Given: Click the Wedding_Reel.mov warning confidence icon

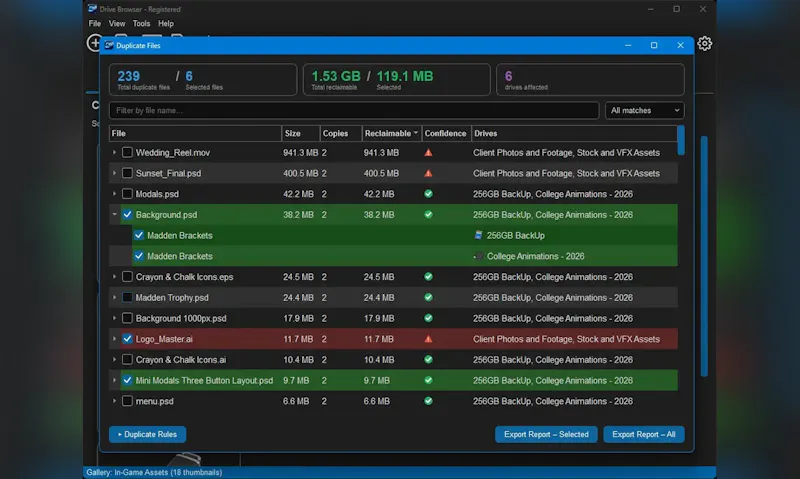Looking at the screenshot, I should point(428,153).
